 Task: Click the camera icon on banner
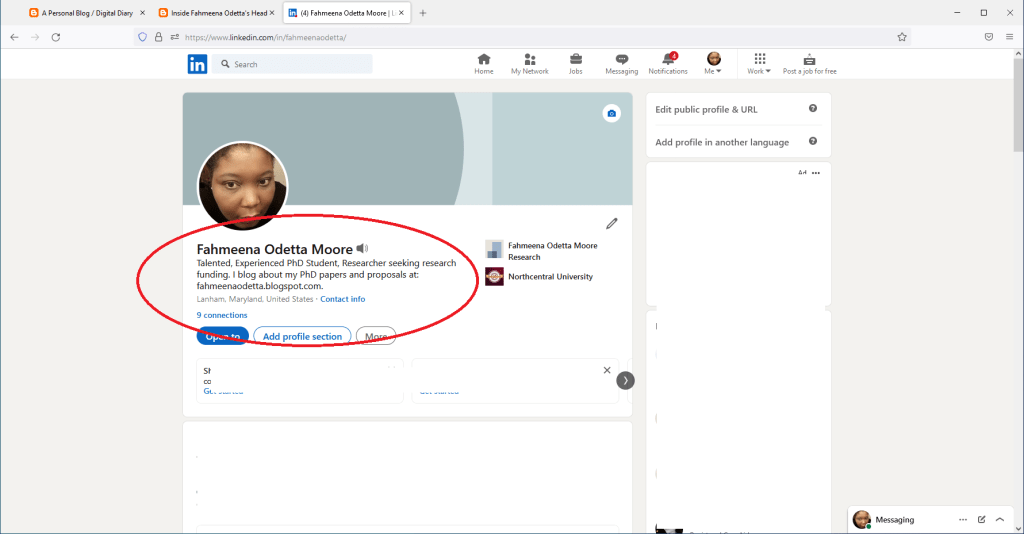coord(611,114)
